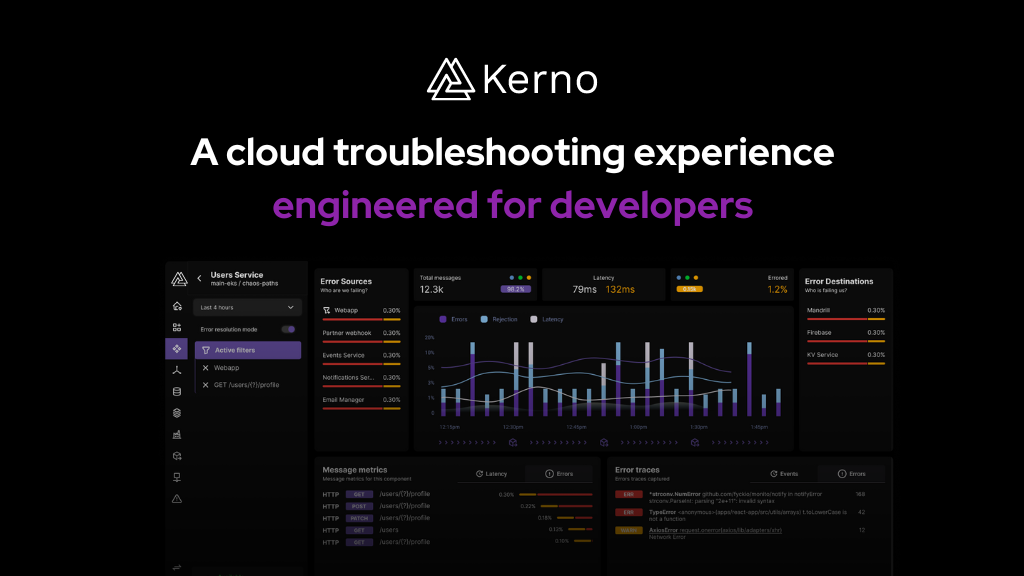
Task: Open the Last 4 hours time range dropdown
Action: coord(245,308)
